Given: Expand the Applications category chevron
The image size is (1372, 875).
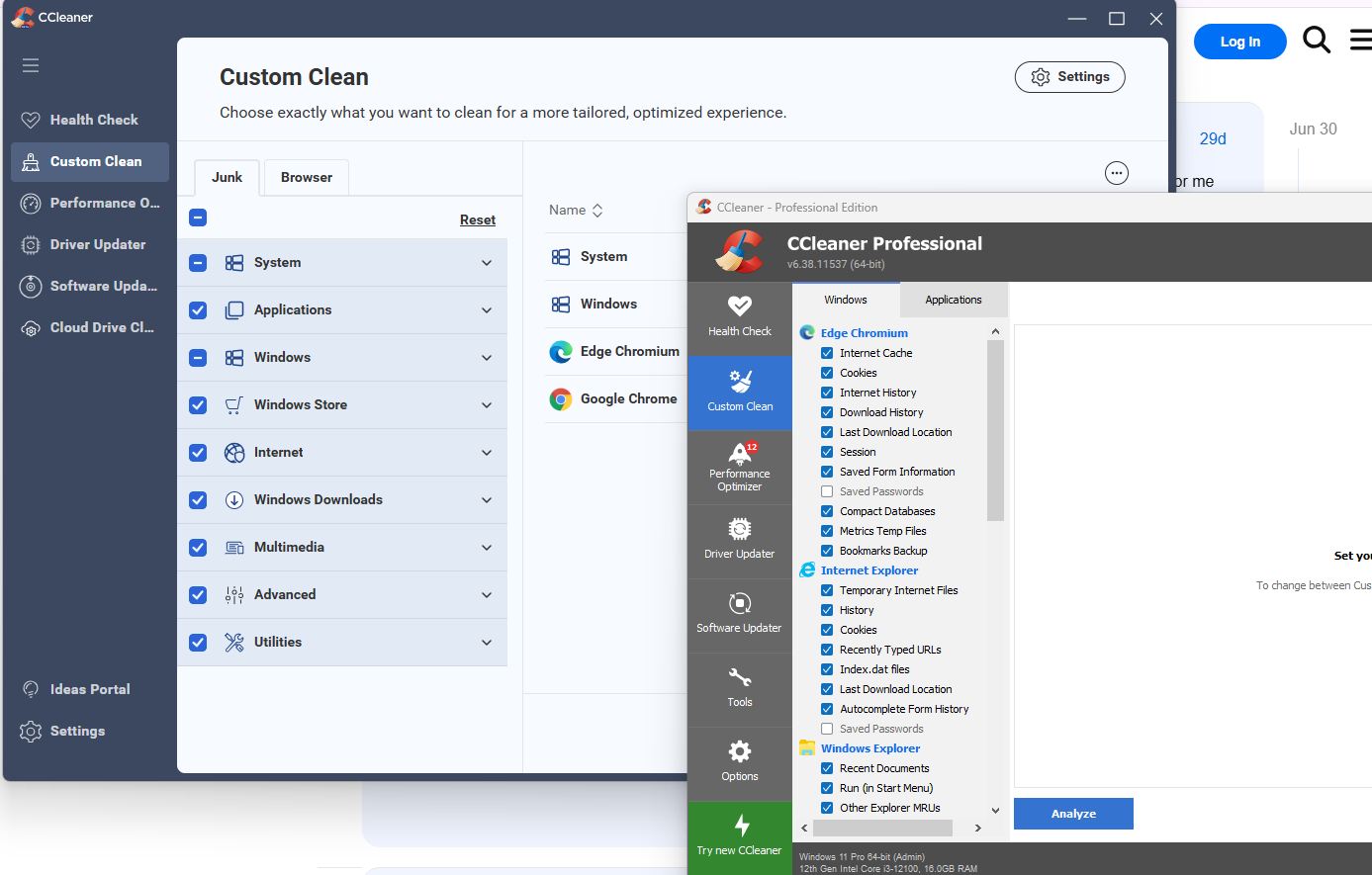Looking at the screenshot, I should pos(487,310).
